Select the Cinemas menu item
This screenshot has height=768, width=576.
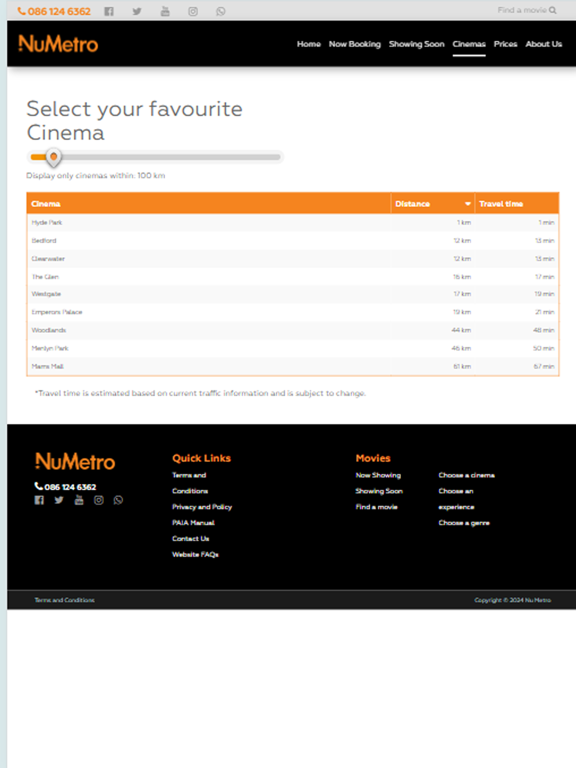click(x=469, y=44)
